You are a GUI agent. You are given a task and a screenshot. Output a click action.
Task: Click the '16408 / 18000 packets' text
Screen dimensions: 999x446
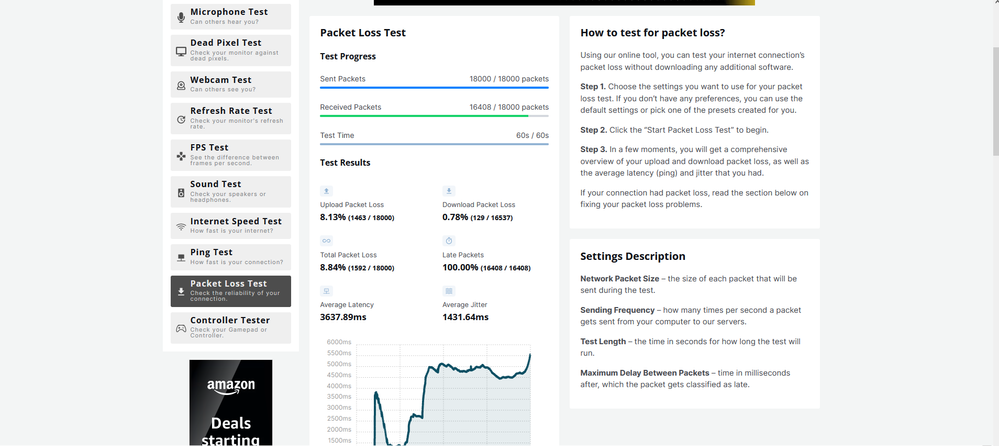[509, 107]
